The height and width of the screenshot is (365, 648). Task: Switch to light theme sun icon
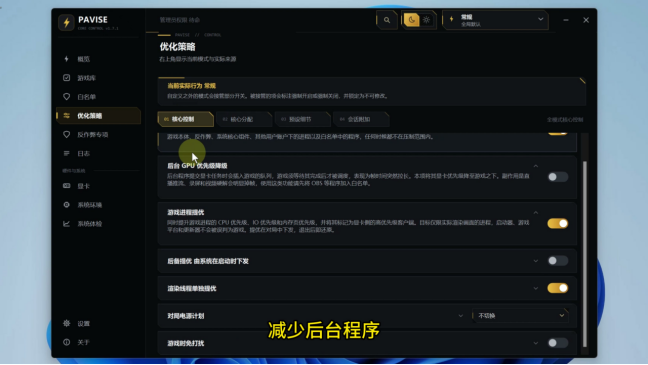coord(426,20)
